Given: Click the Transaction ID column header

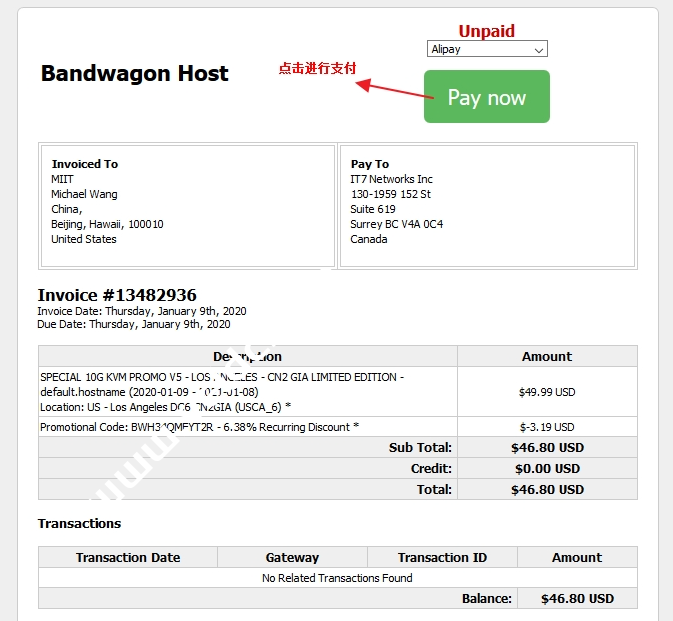Looking at the screenshot, I should point(442,557).
